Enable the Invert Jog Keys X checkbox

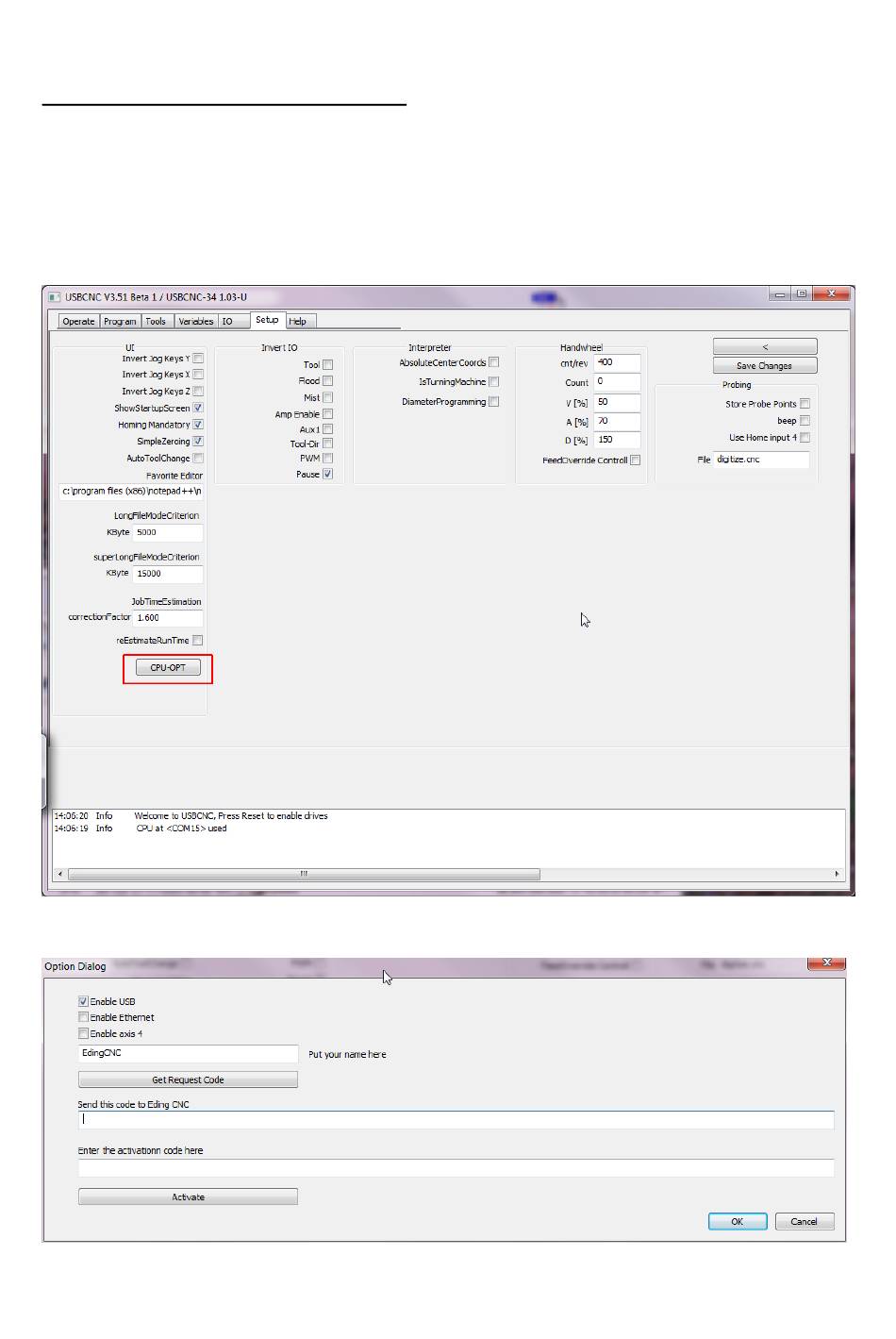198,375
